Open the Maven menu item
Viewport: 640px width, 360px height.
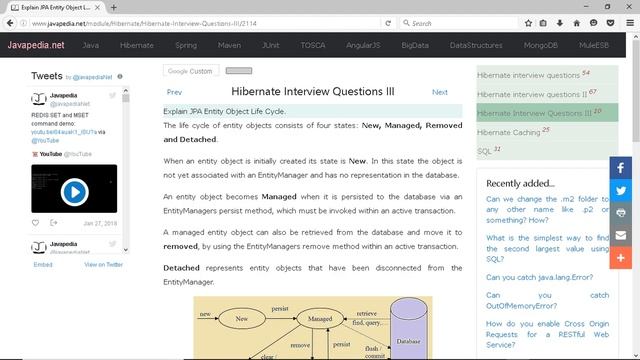coord(229,45)
